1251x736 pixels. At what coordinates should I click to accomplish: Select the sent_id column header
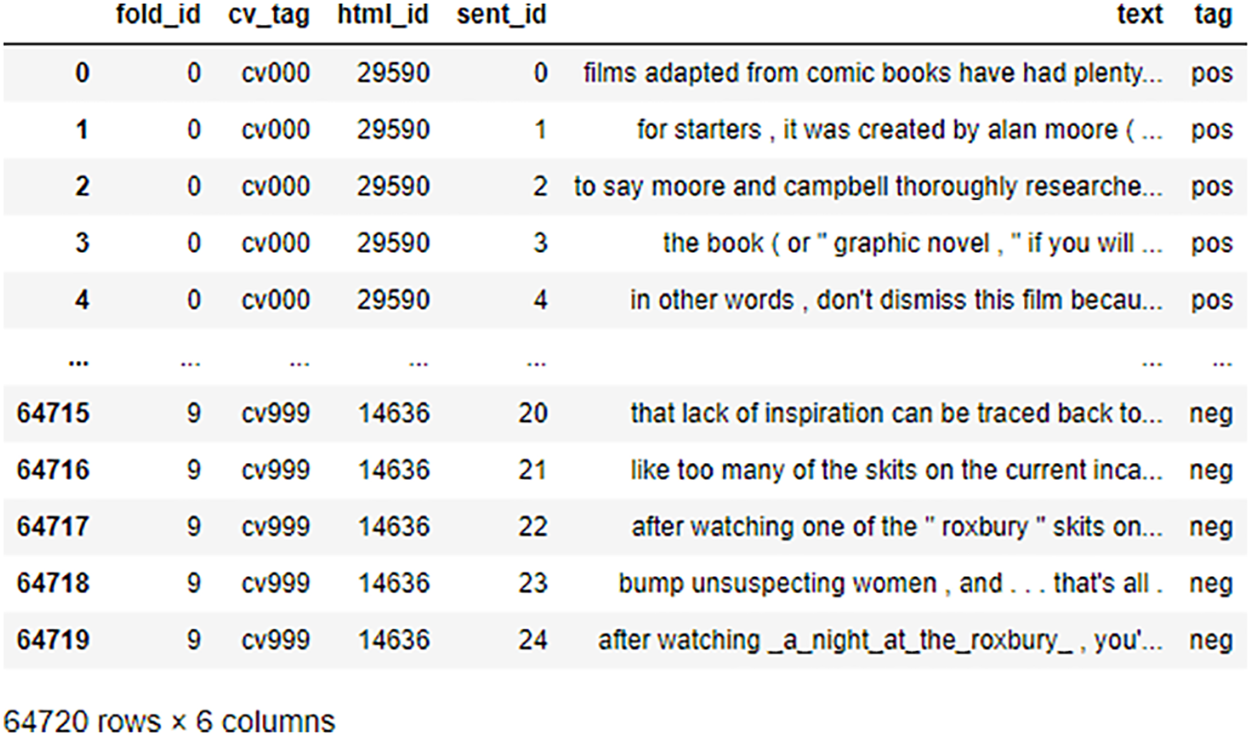(x=502, y=17)
